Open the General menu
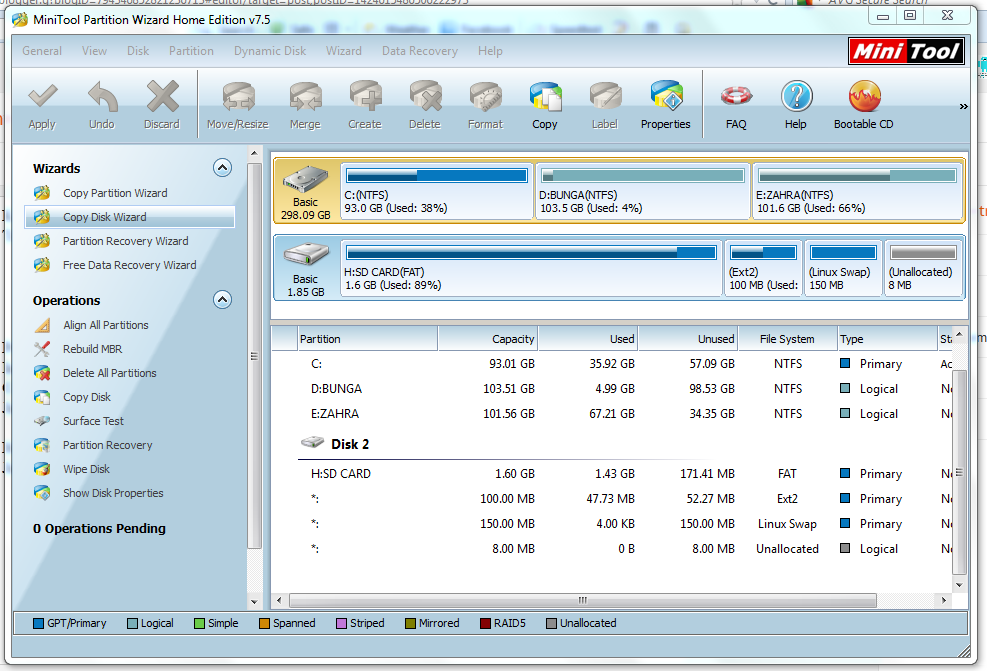Screen dimensions: 987x671 42,51
